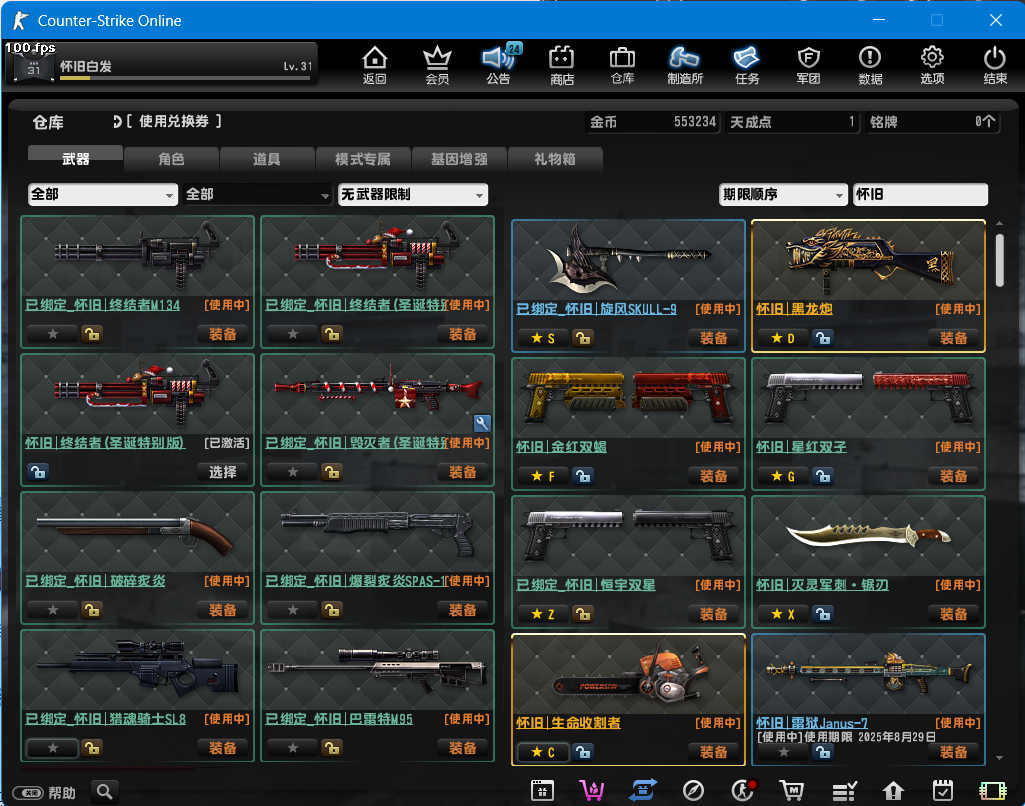The image size is (1025, 806).
Task: Open the gift window icon in bottom bar
Action: (x=542, y=790)
